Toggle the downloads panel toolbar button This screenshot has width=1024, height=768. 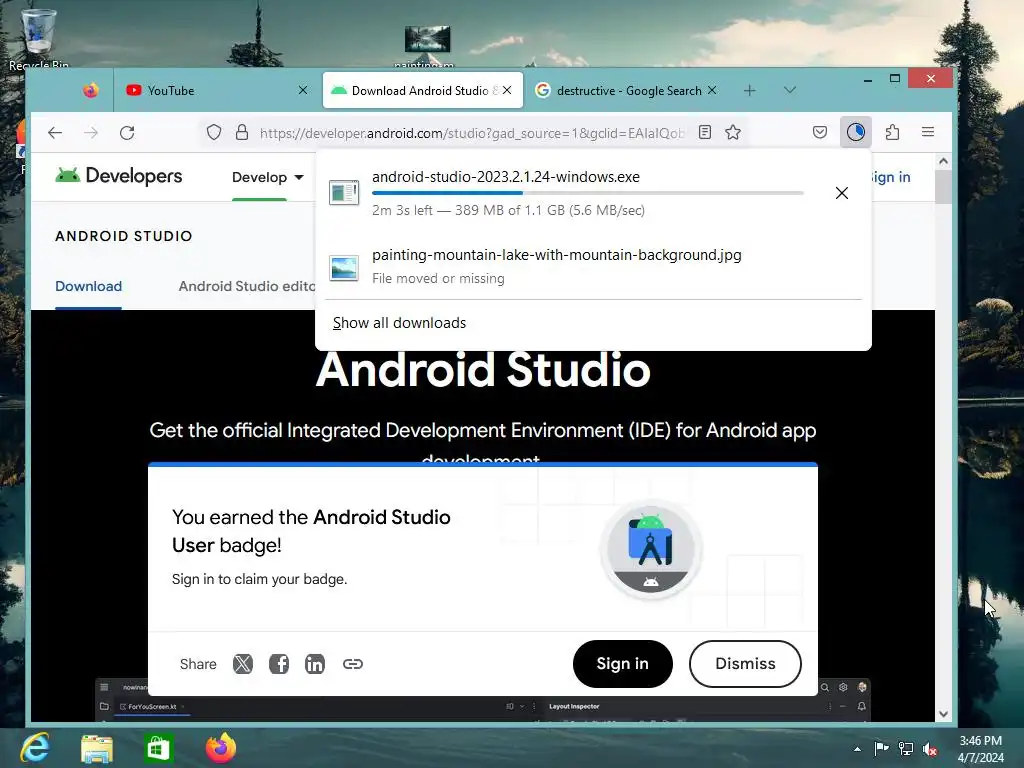856,132
